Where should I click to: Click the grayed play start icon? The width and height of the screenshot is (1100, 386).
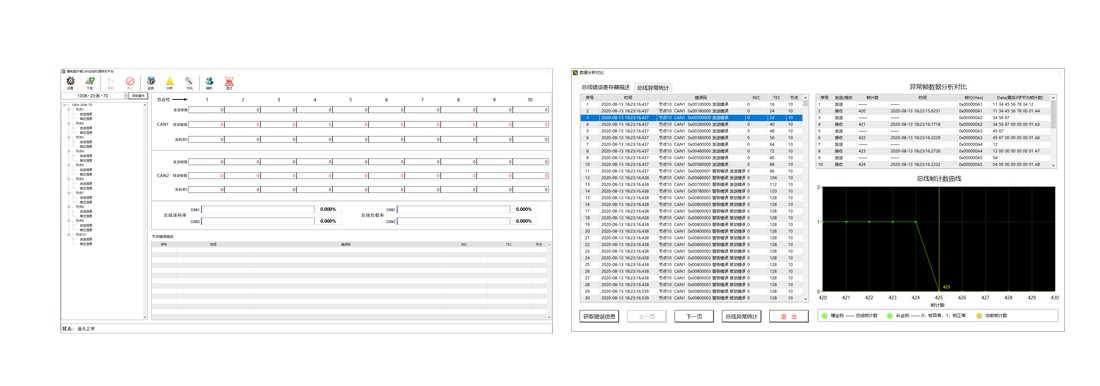click(x=110, y=81)
